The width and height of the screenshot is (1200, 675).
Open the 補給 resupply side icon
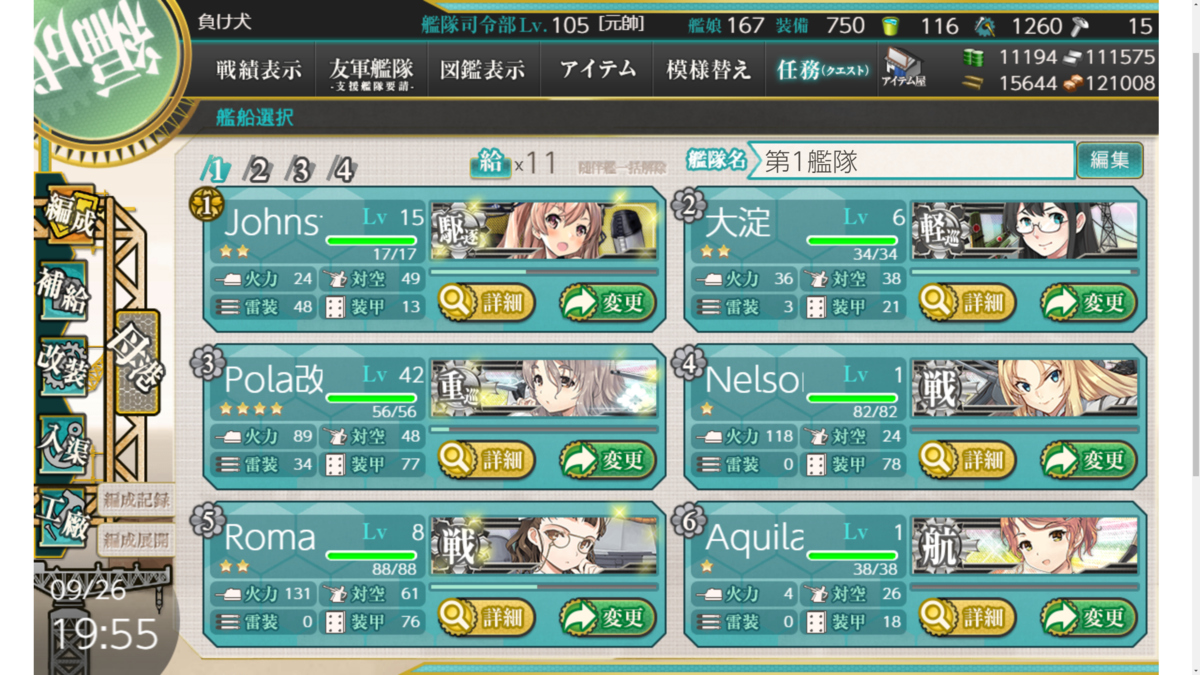click(x=64, y=290)
